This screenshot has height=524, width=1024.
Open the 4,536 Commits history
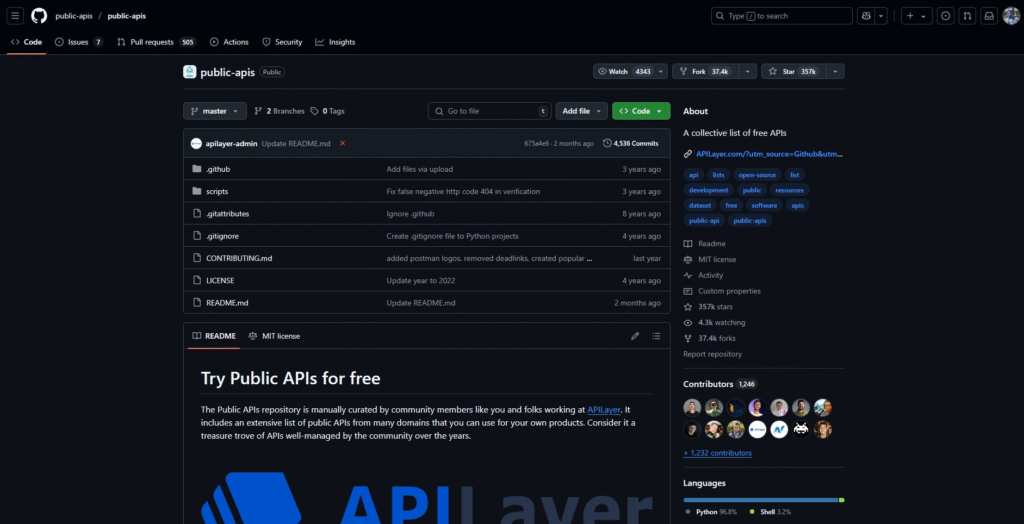tap(631, 143)
